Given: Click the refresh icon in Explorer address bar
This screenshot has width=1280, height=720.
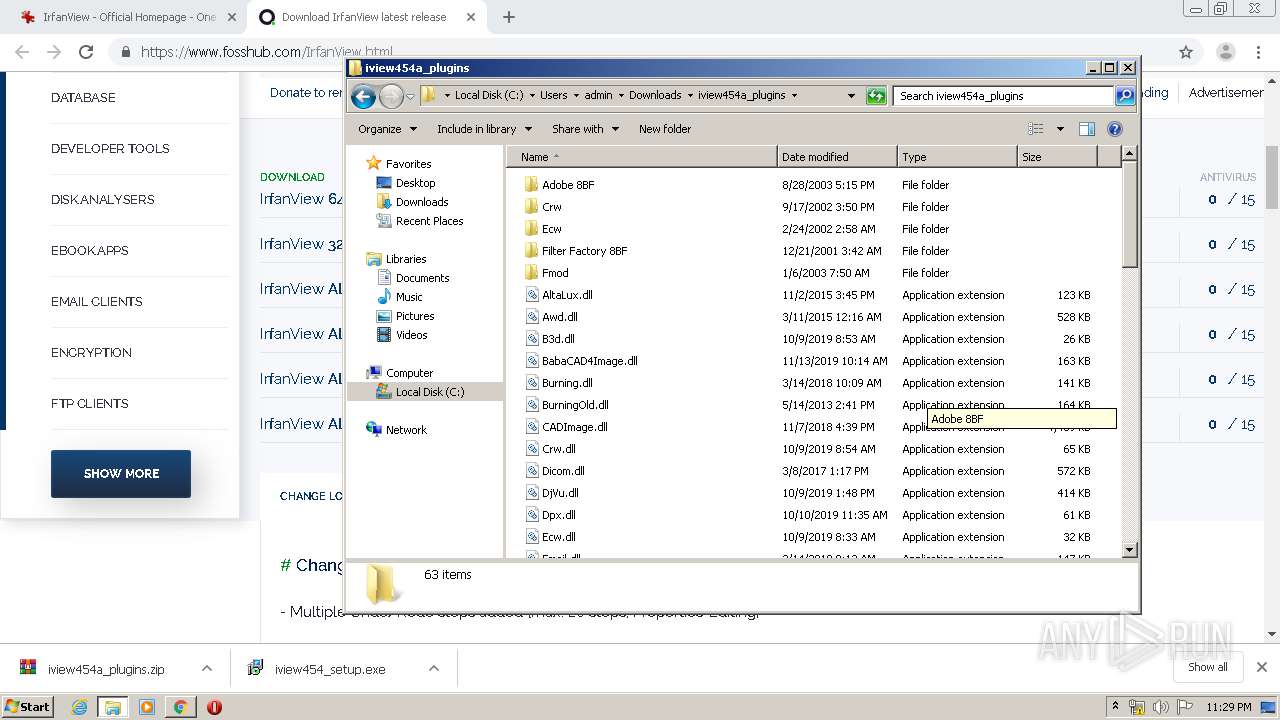Looking at the screenshot, I should 876,96.
